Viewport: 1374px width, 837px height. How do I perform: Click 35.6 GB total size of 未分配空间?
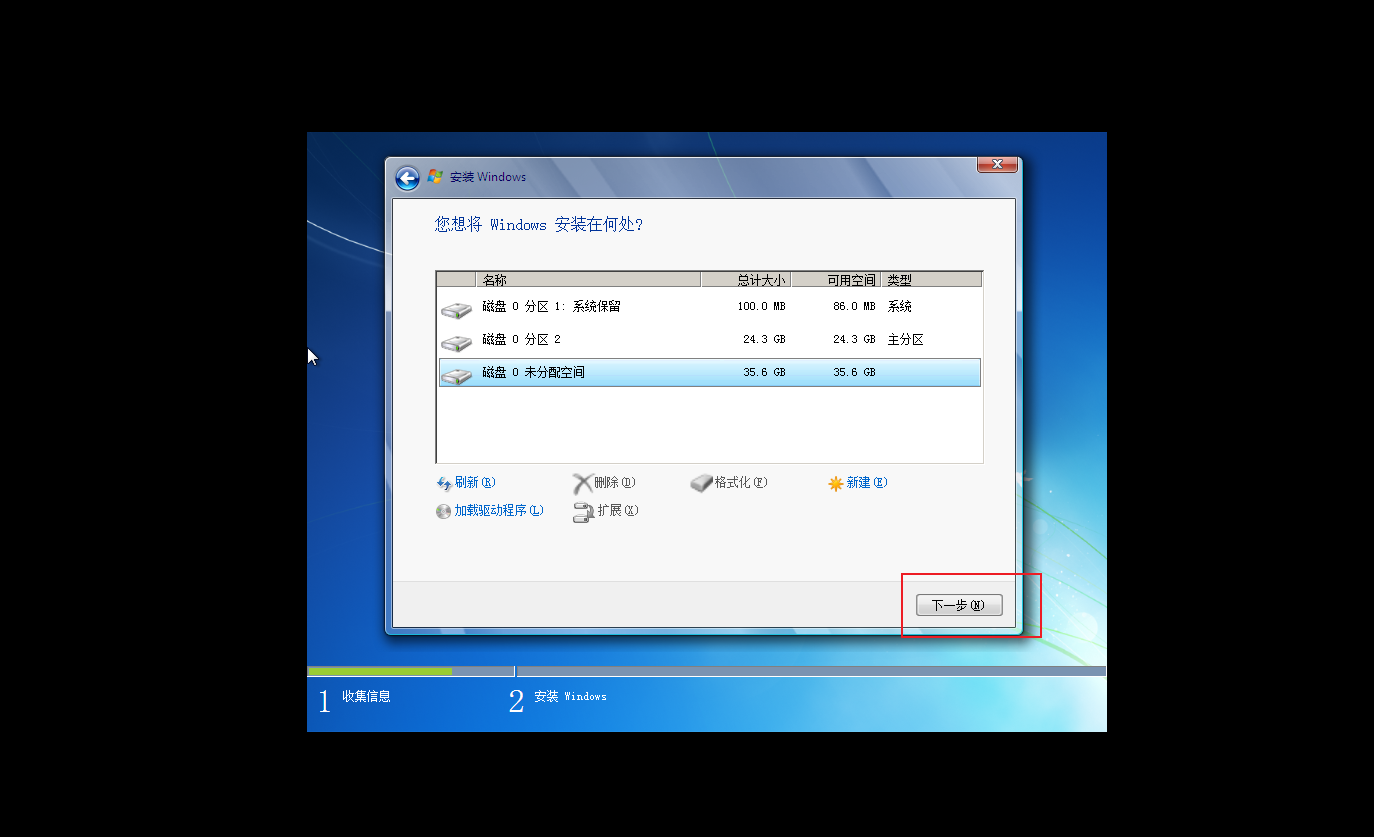[764, 372]
